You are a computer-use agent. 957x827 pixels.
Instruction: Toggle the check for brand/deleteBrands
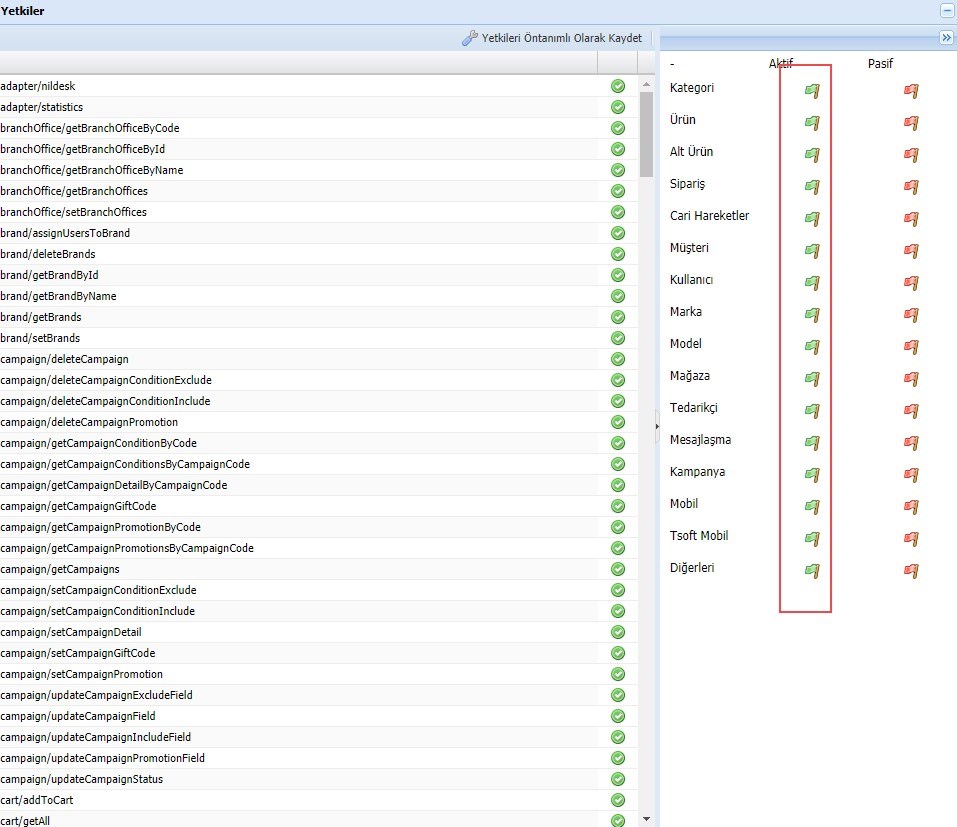(618, 254)
